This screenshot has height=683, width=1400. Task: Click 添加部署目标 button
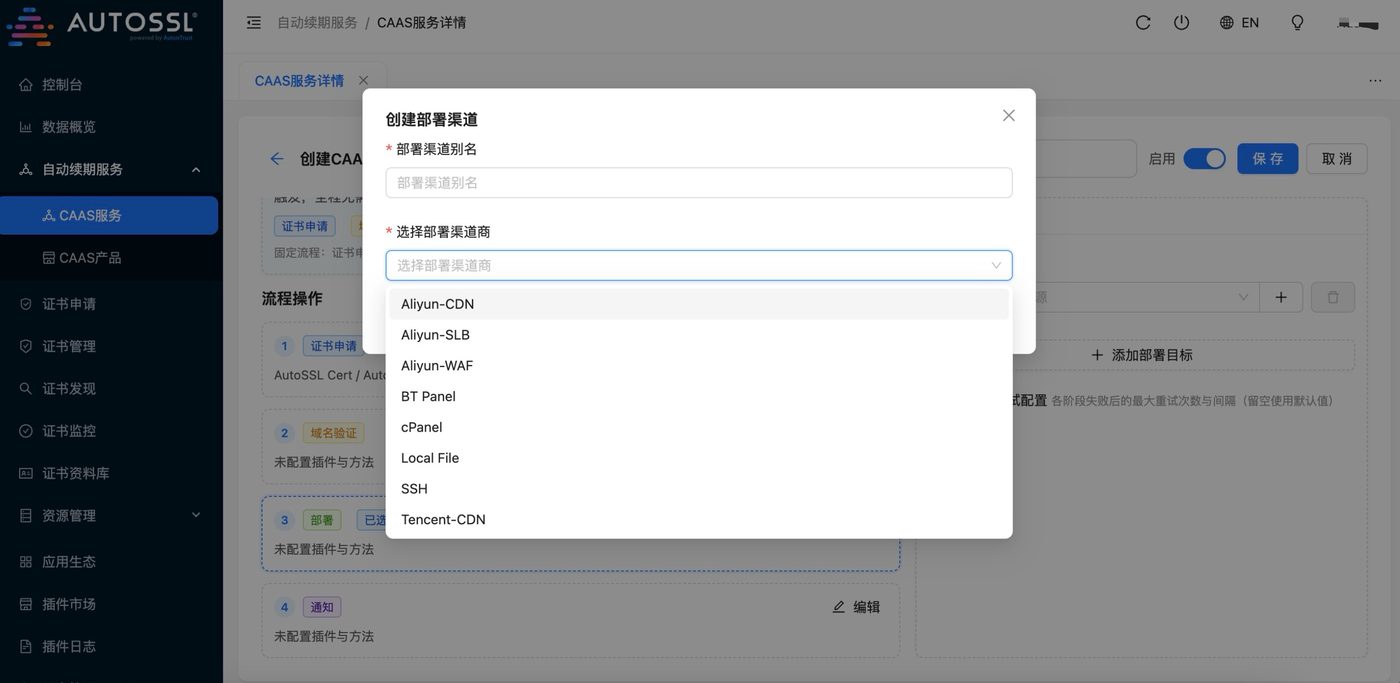(x=1141, y=355)
